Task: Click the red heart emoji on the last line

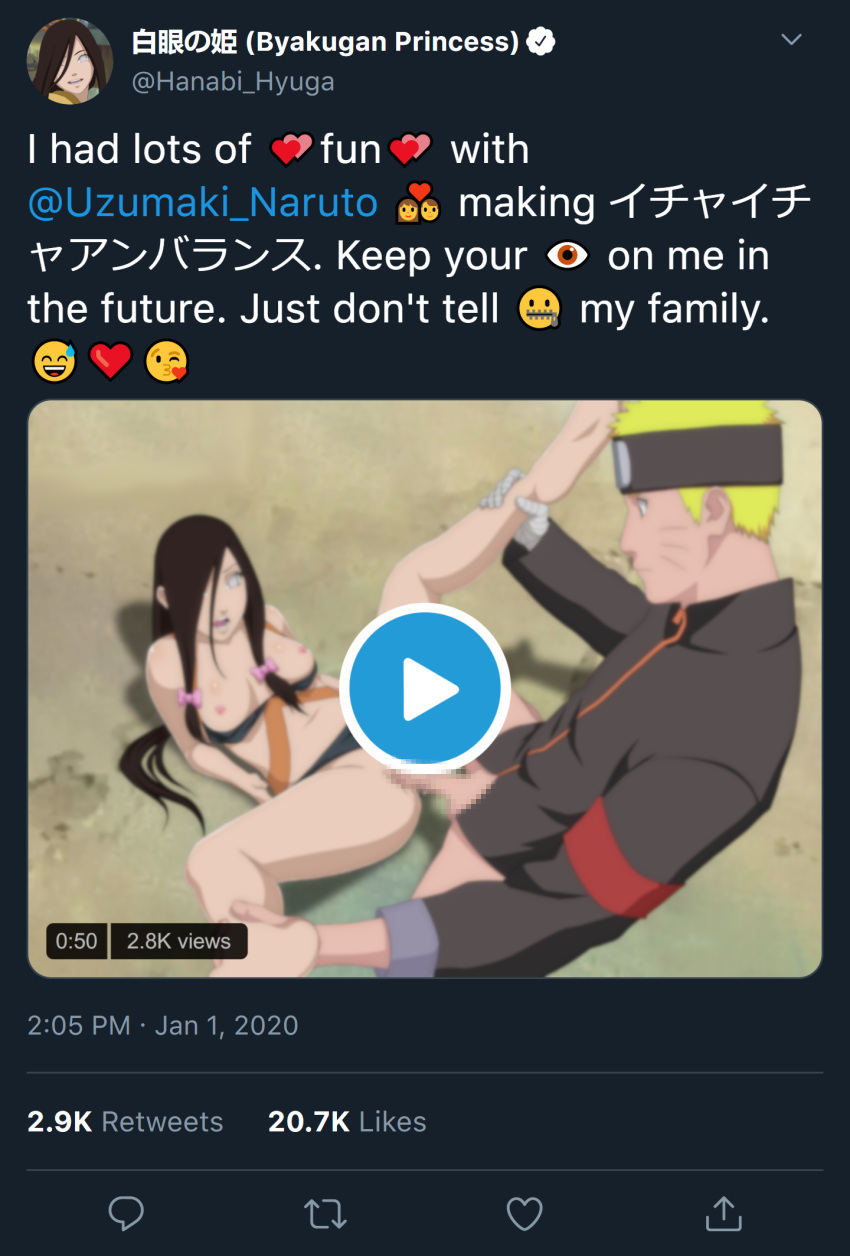Action: coord(110,362)
